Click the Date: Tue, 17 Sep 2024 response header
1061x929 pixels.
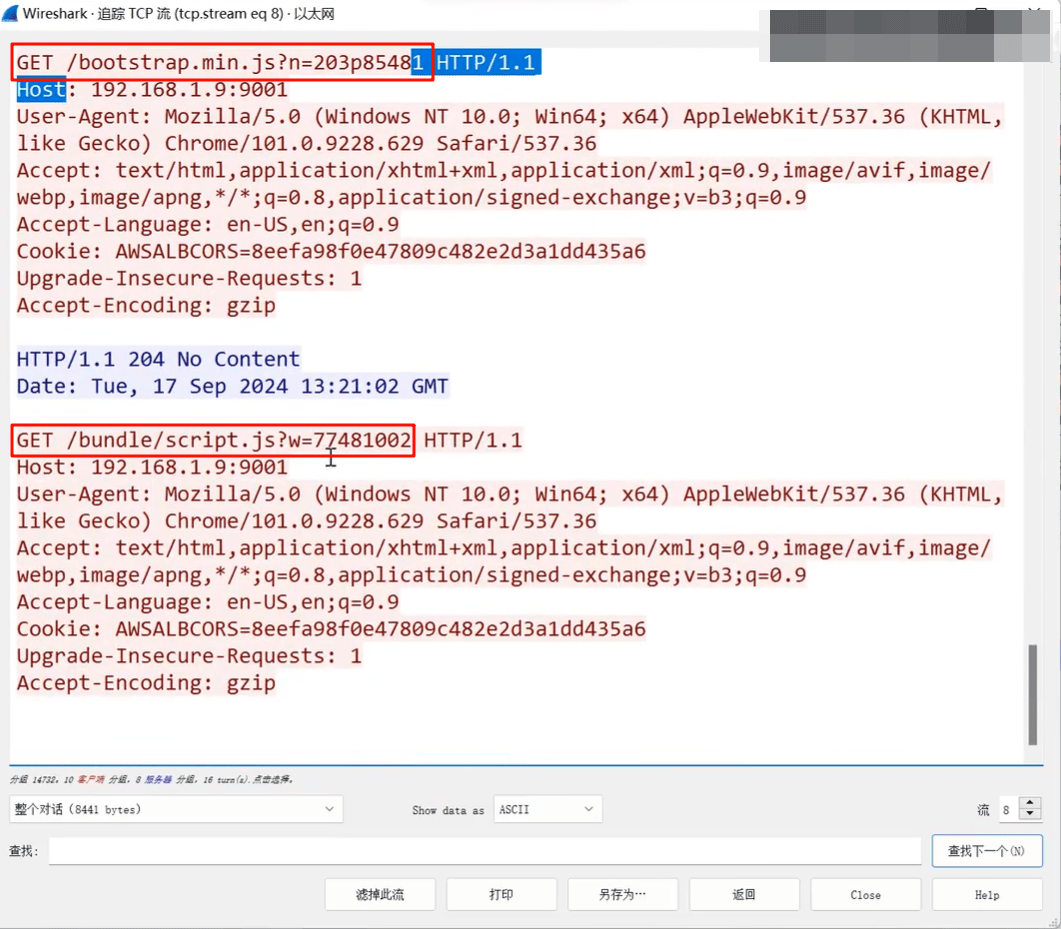coord(233,386)
